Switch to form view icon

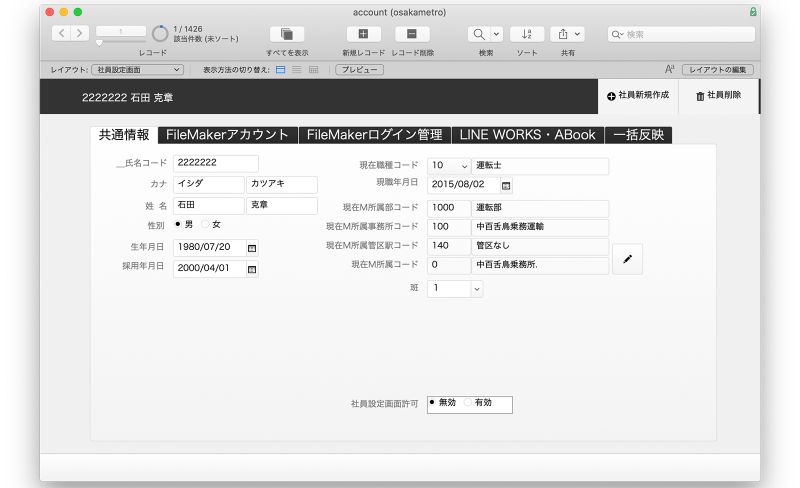pos(281,69)
